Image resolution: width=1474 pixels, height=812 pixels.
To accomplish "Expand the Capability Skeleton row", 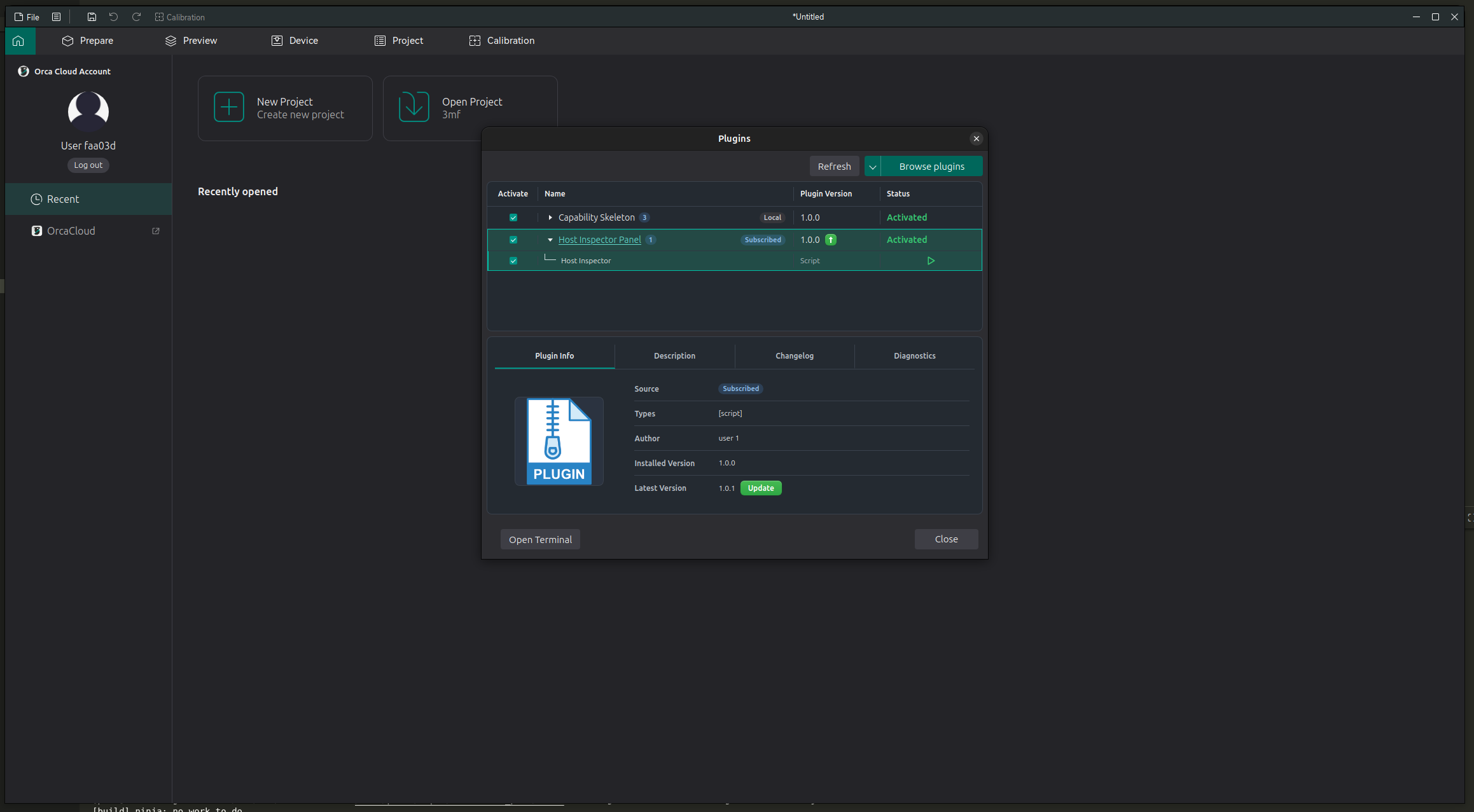I will (x=550, y=217).
